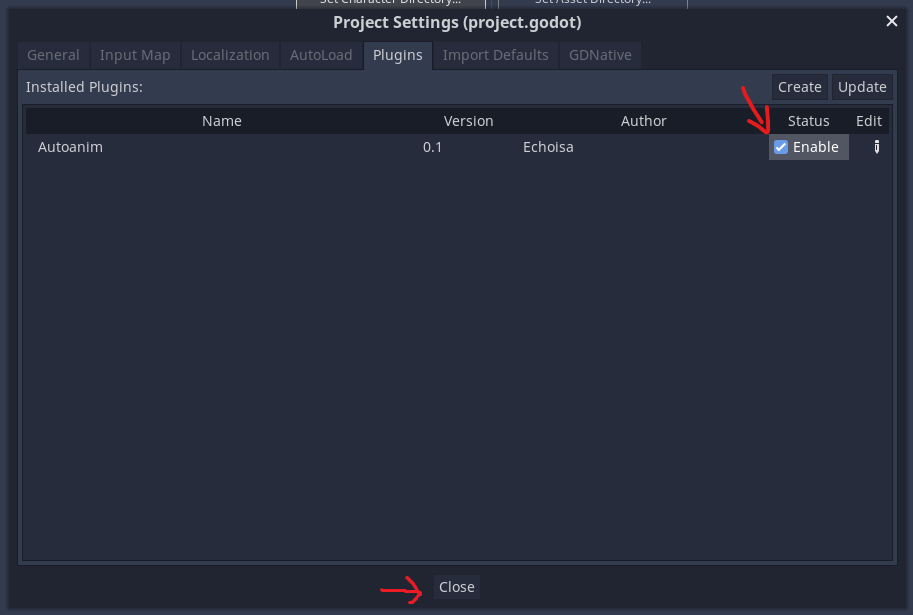Close the Project Settings dialog with X
The image size is (913, 615).
(x=891, y=22)
